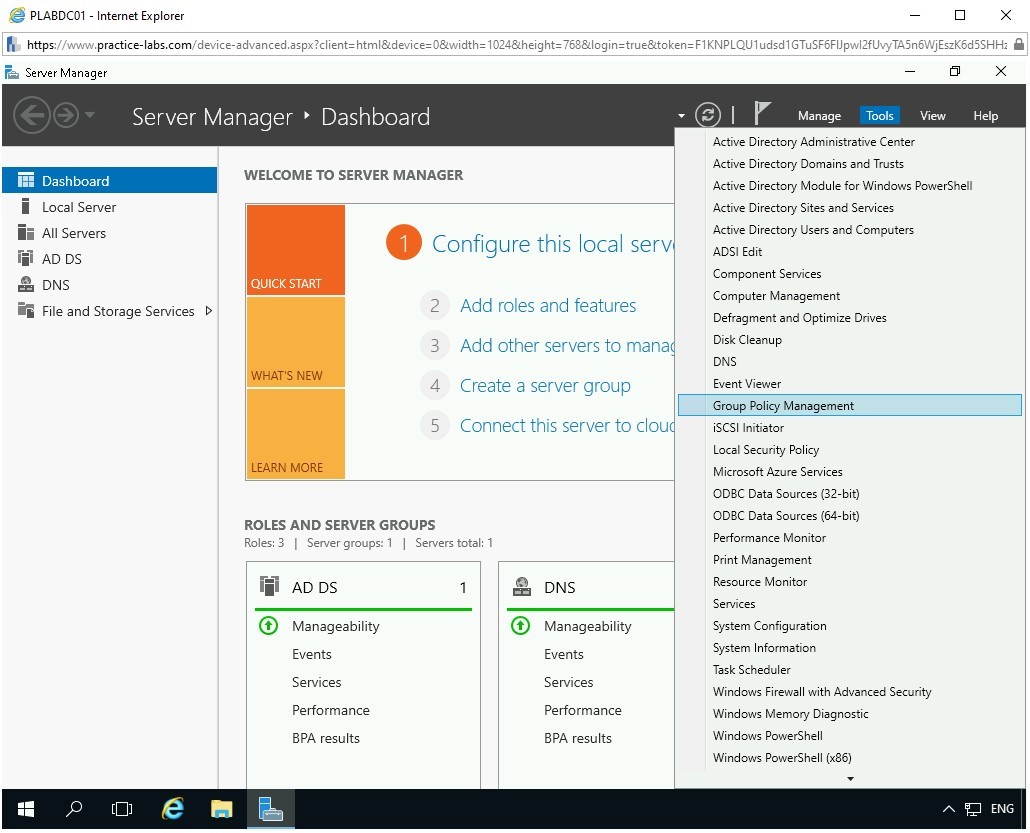
Task: Open Internet Explorer from the taskbar
Action: 173,809
